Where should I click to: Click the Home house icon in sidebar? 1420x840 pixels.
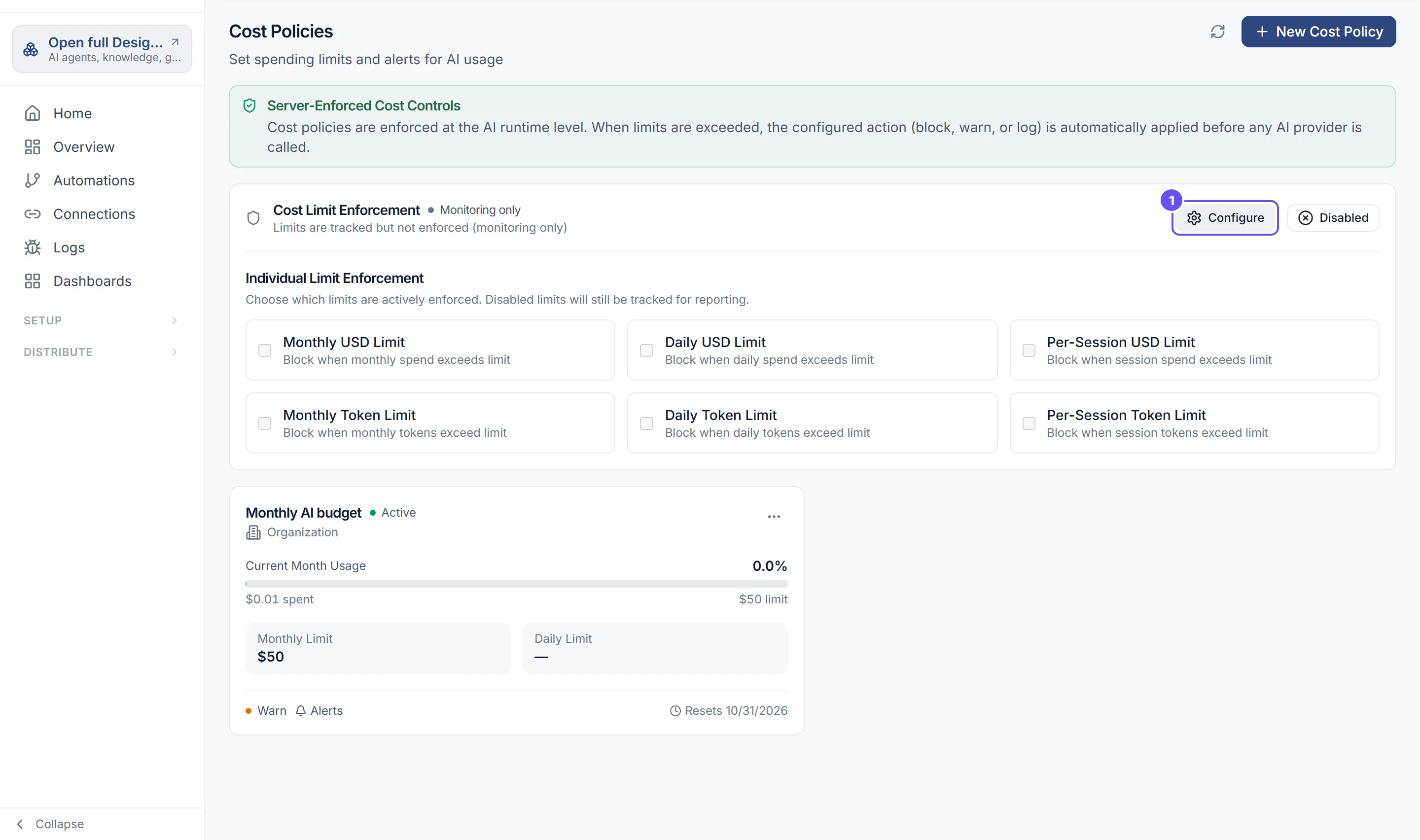(x=32, y=113)
